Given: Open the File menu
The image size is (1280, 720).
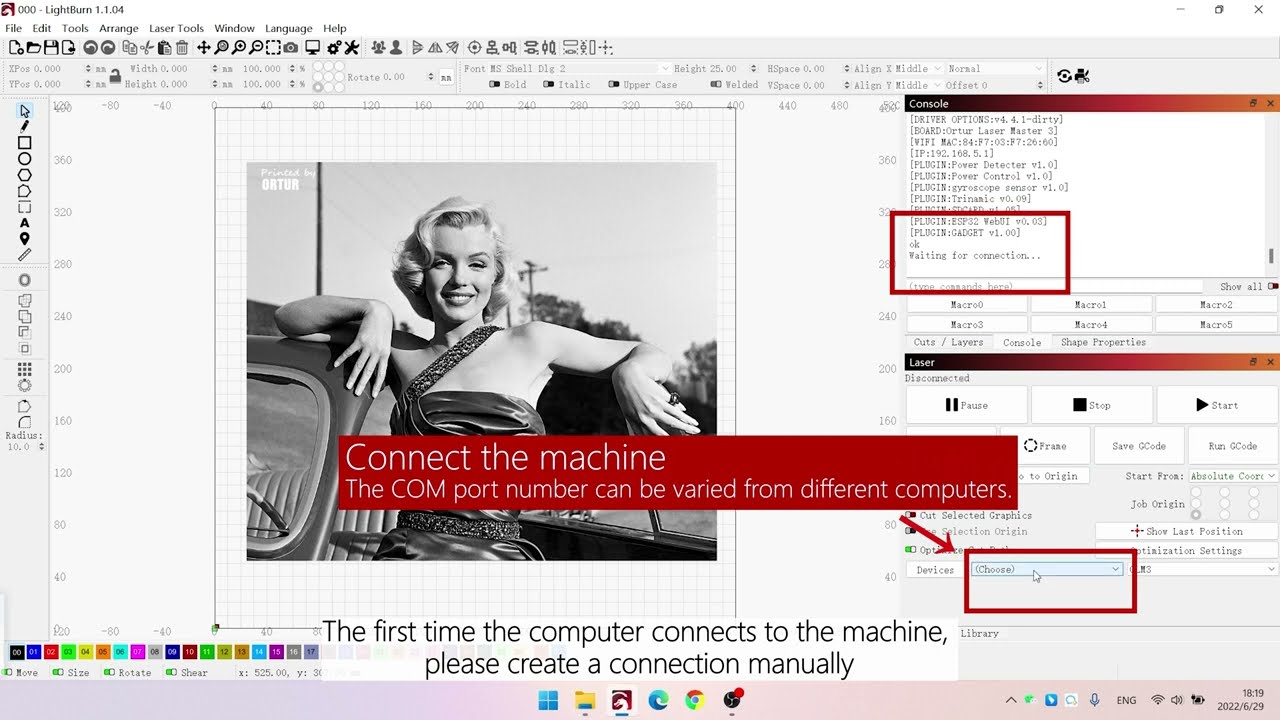Looking at the screenshot, I should pyautogui.click(x=14, y=28).
